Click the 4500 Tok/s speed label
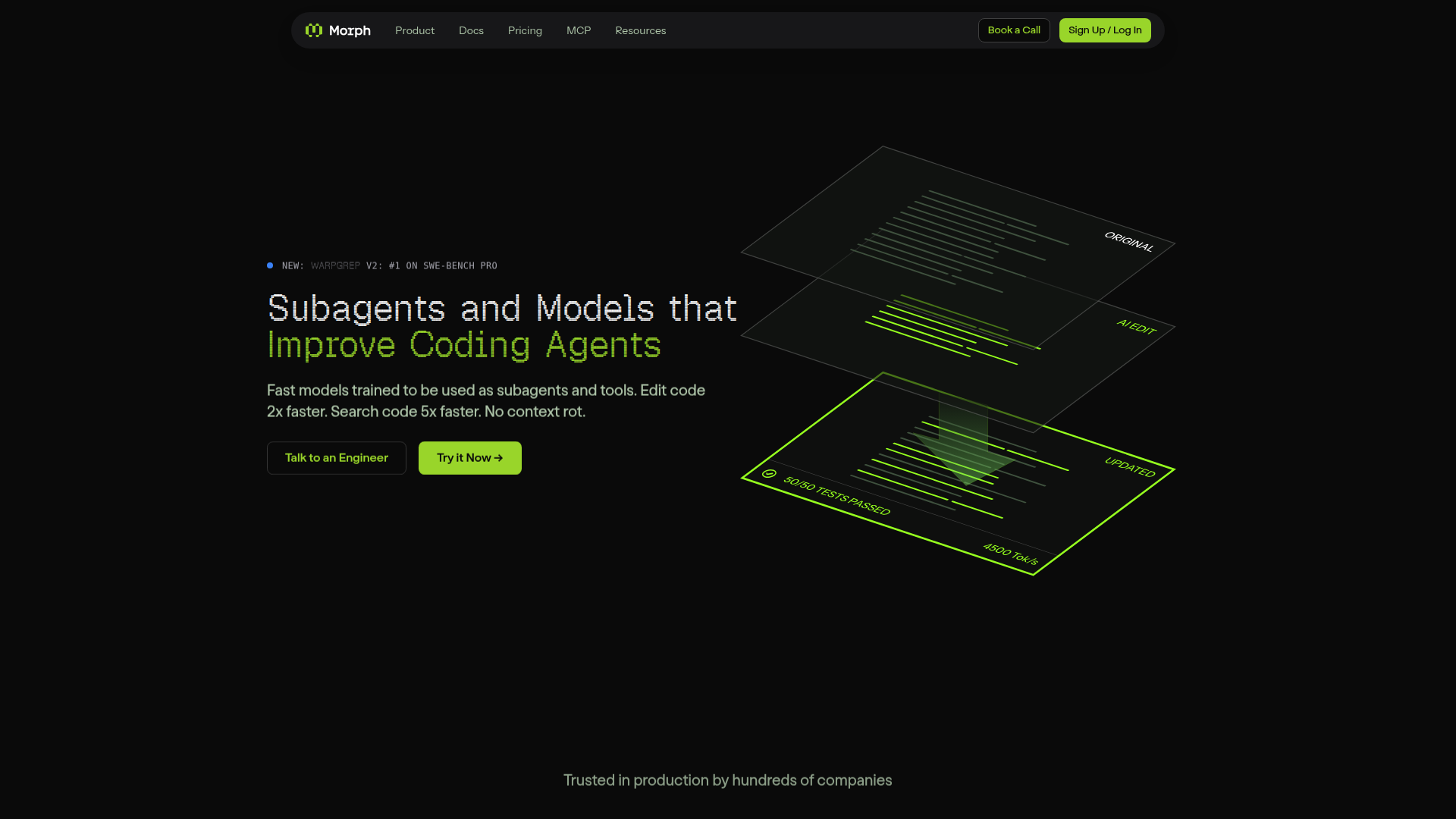This screenshot has width=1456, height=819. tap(1010, 554)
